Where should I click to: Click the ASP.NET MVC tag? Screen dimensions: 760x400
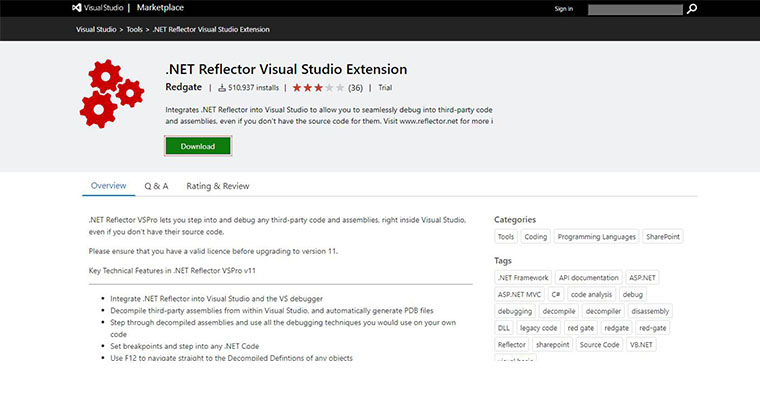pos(519,294)
